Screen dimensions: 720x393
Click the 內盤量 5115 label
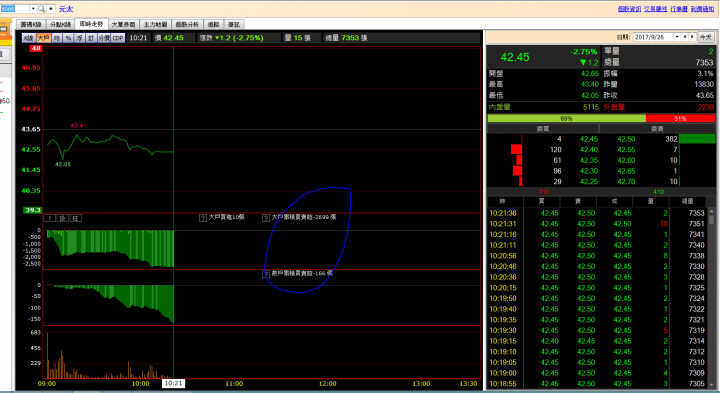[x=544, y=107]
